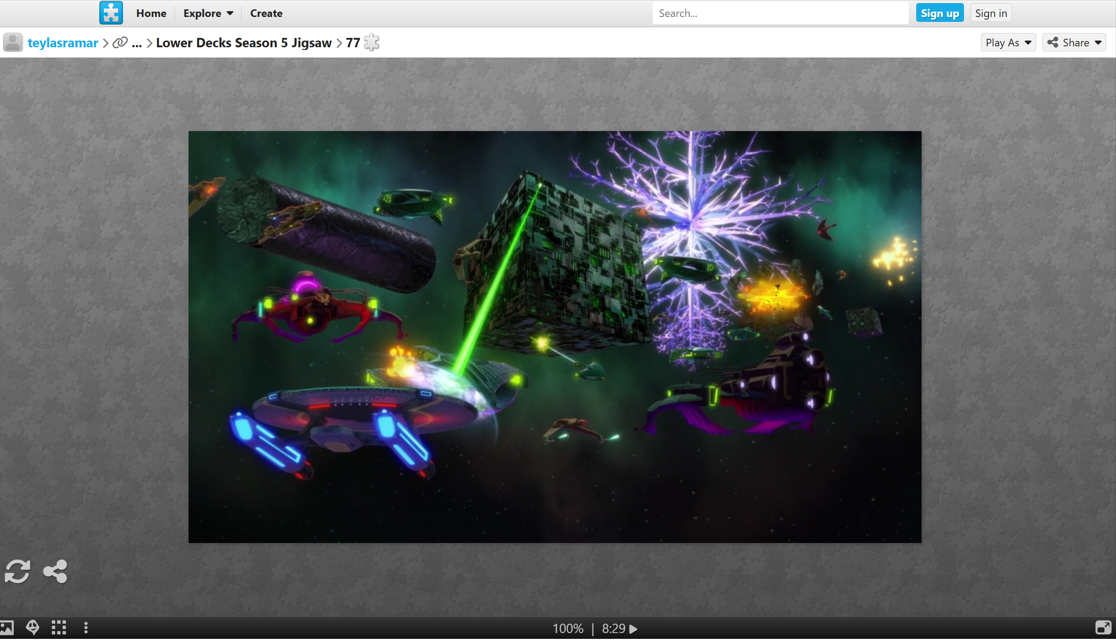
Task: Click the 77 pieces count in breadcrumb
Action: (353, 43)
